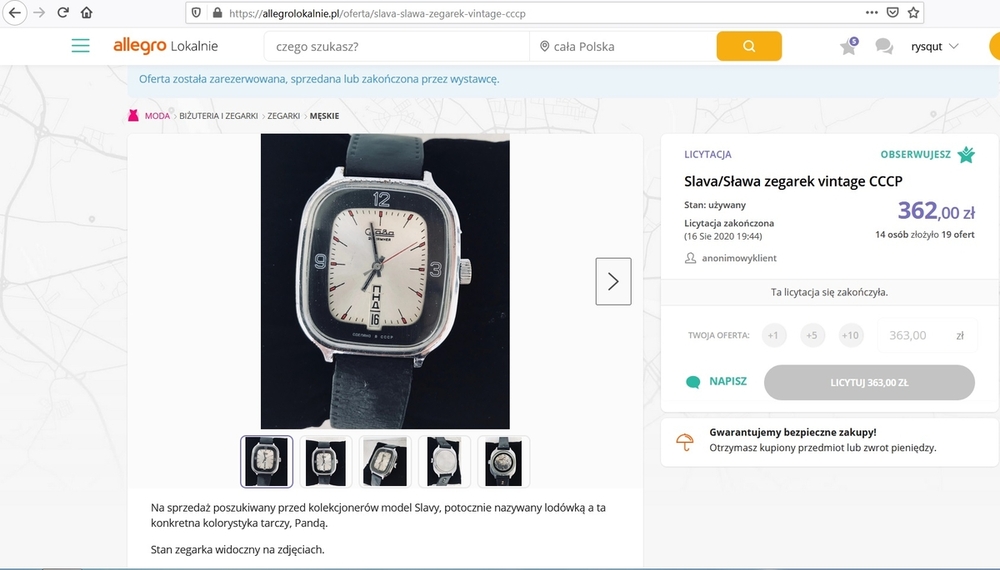Focus the czego szukasz search field
Viewport: 1000px width, 570px height.
(395, 46)
